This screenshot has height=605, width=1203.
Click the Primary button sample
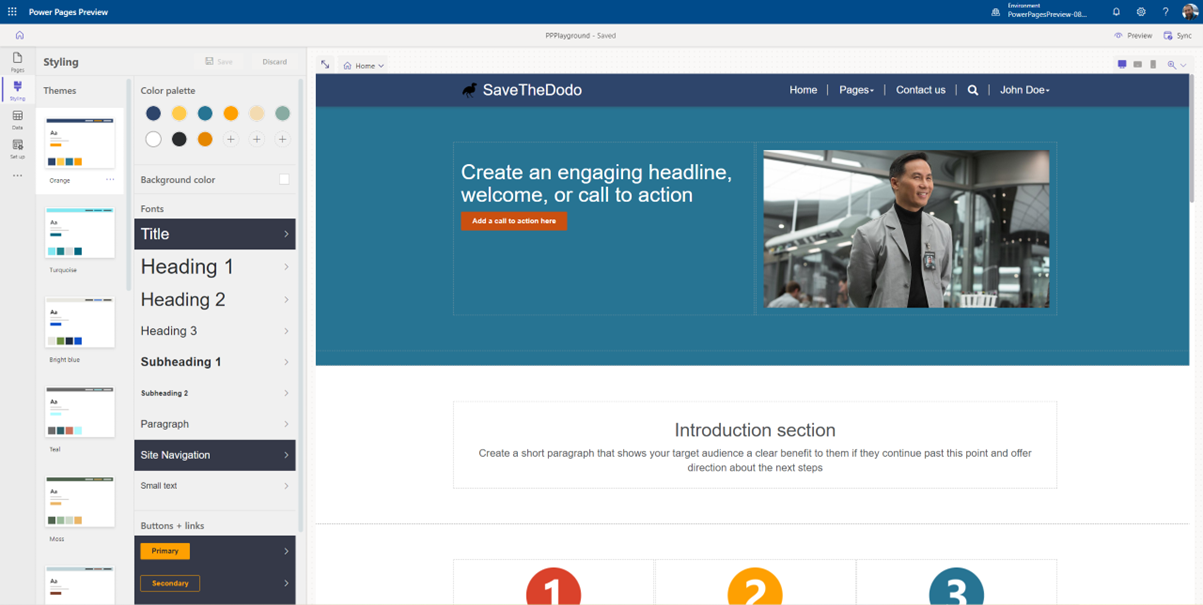(165, 551)
